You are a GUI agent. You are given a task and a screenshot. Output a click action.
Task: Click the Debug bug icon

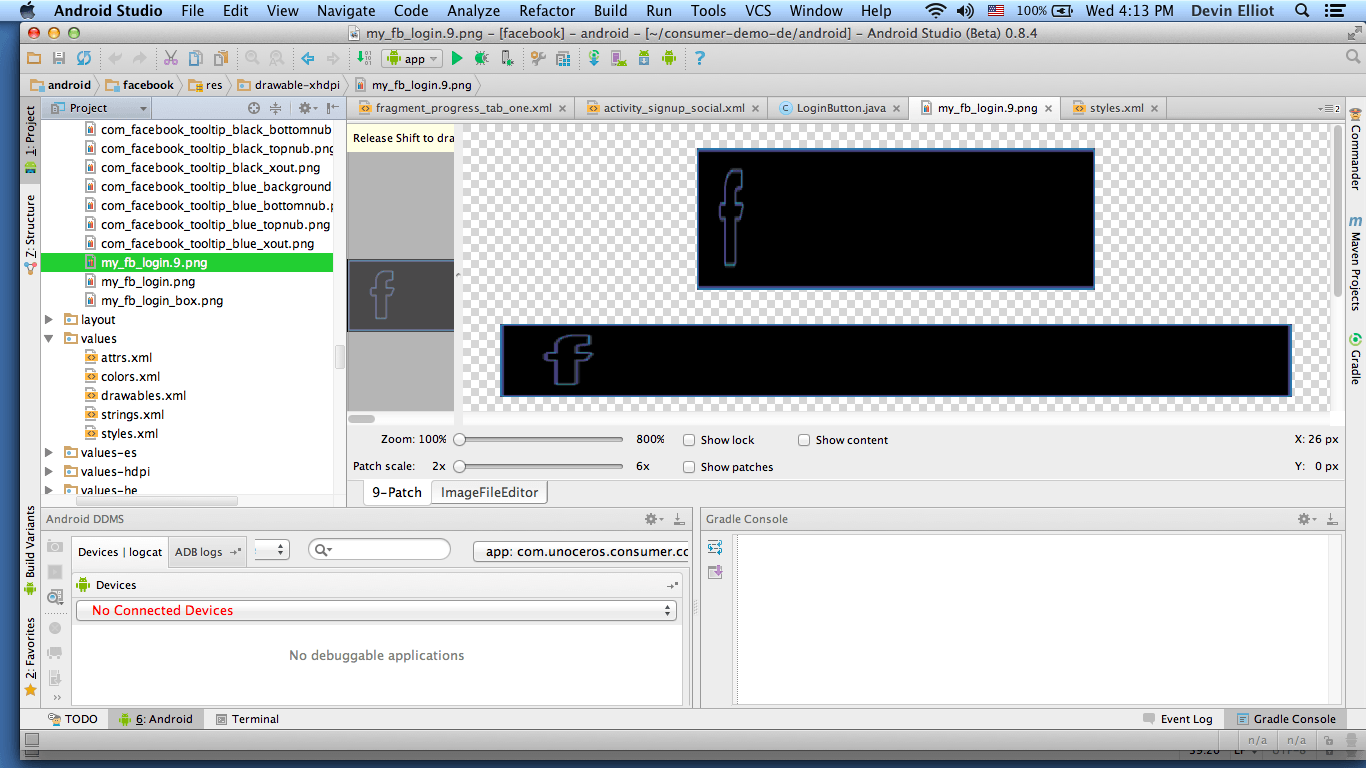click(x=481, y=59)
